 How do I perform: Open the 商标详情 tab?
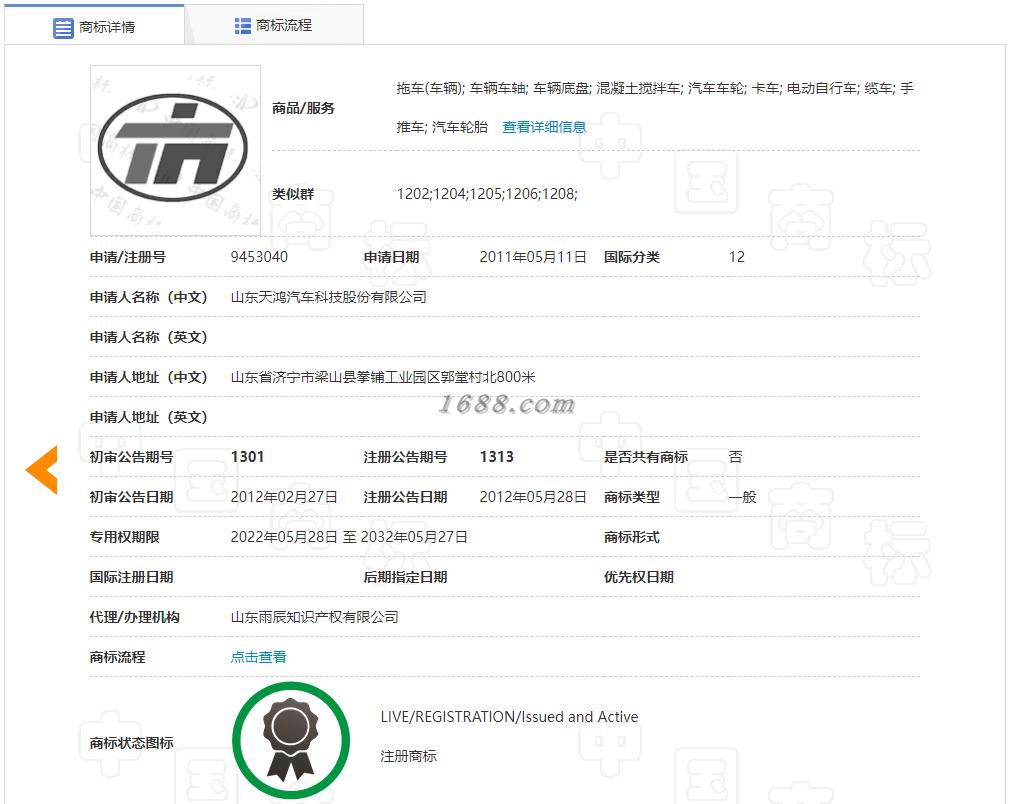94,26
